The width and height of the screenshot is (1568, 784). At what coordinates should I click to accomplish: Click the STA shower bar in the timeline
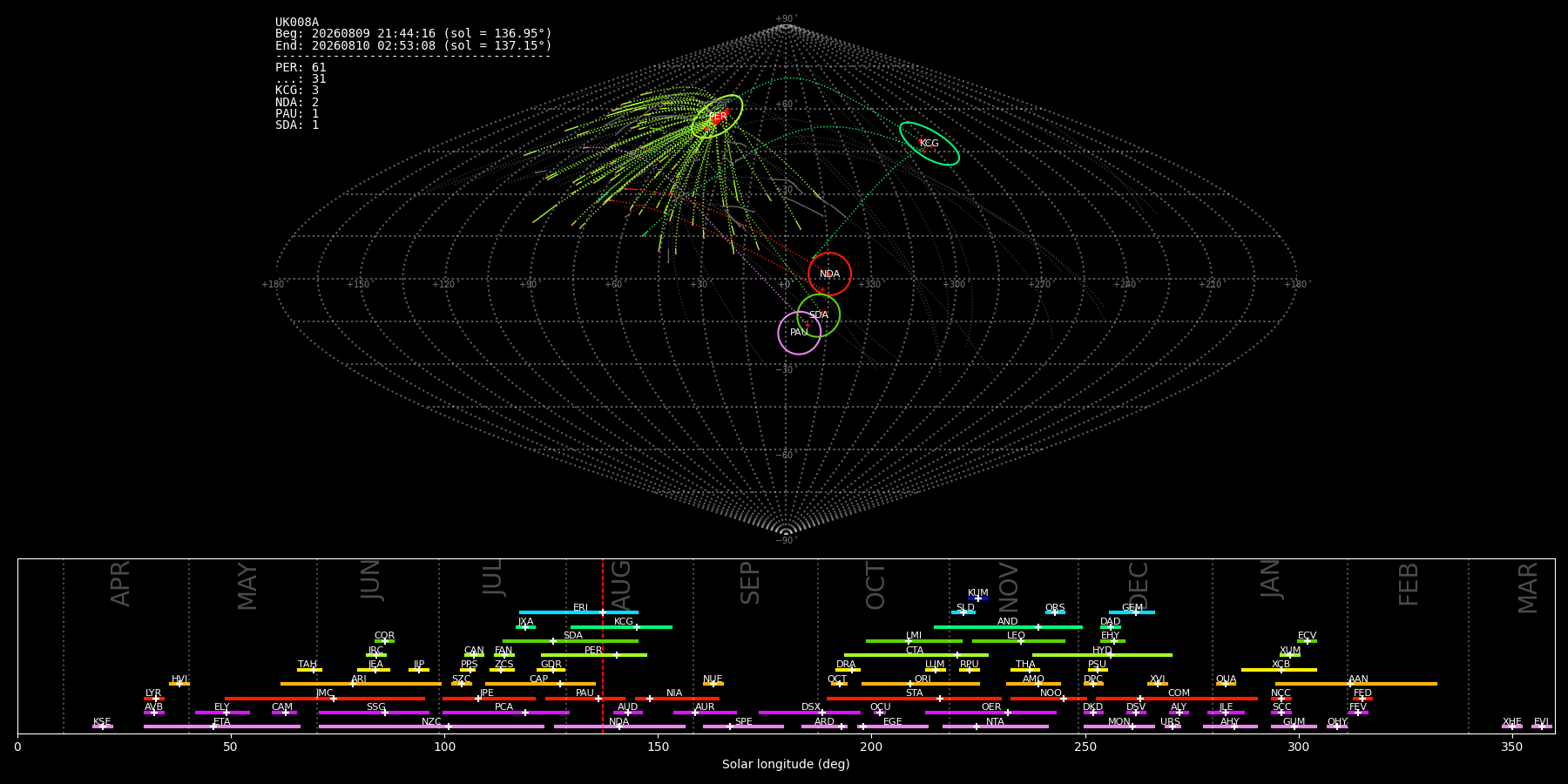click(914, 699)
